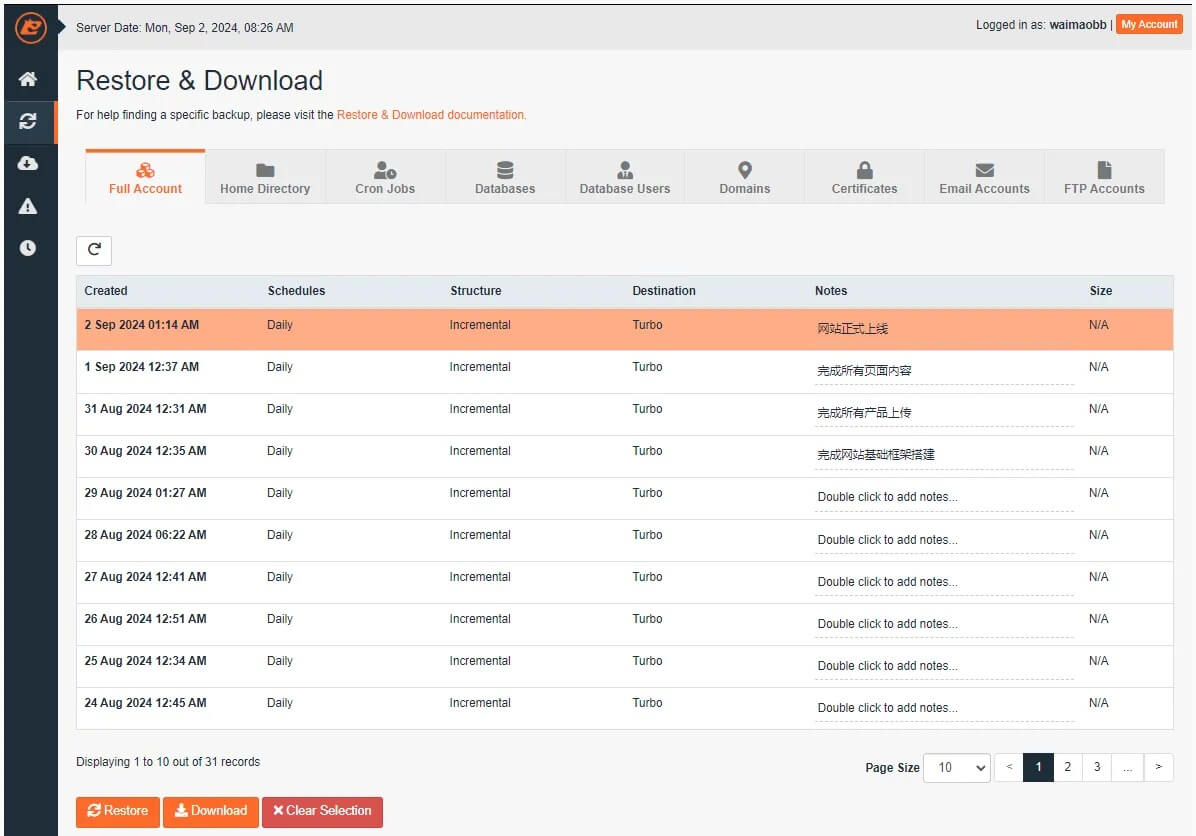Jump to page 2 of records
This screenshot has width=1196, height=836.
[1067, 767]
